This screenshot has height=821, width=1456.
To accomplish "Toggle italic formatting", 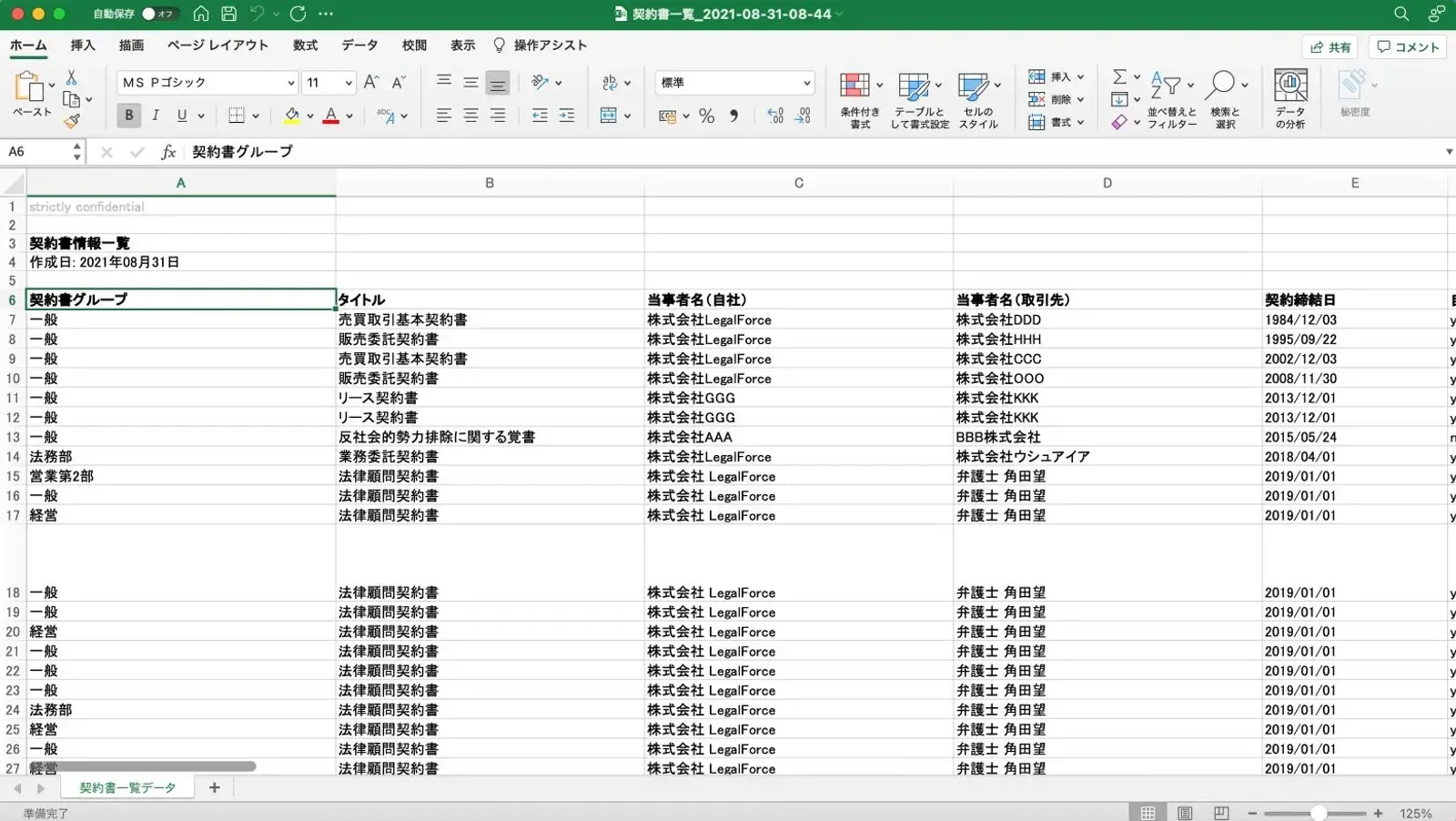I will pyautogui.click(x=156, y=116).
